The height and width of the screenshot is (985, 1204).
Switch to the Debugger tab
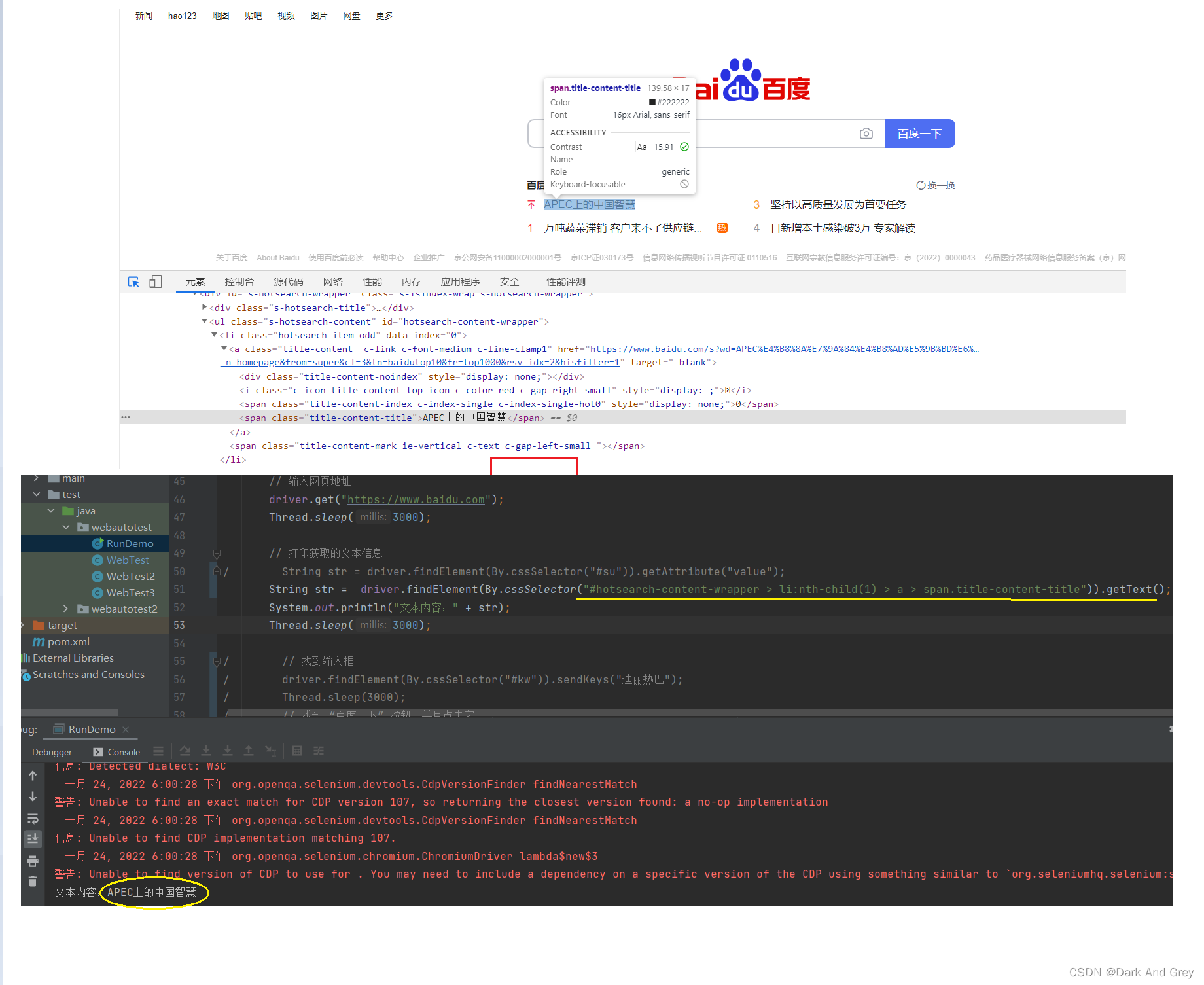coord(52,752)
